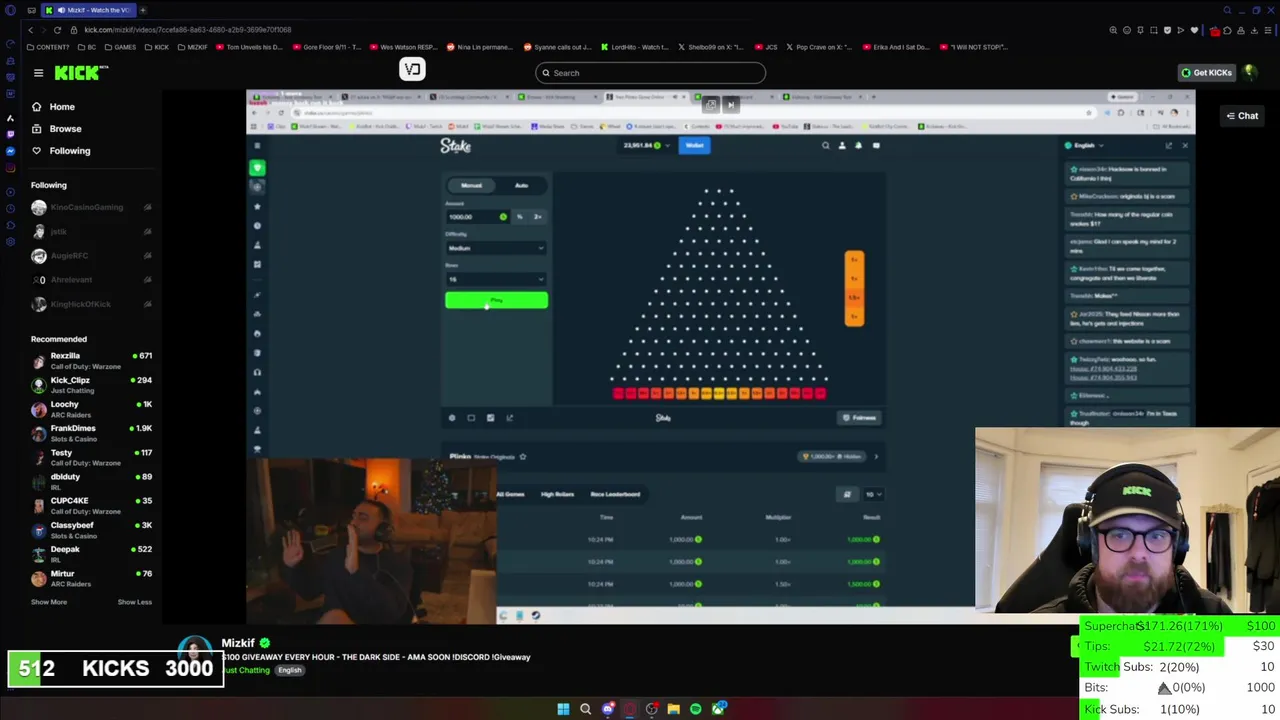Click Mizkif streamer name

238,643
